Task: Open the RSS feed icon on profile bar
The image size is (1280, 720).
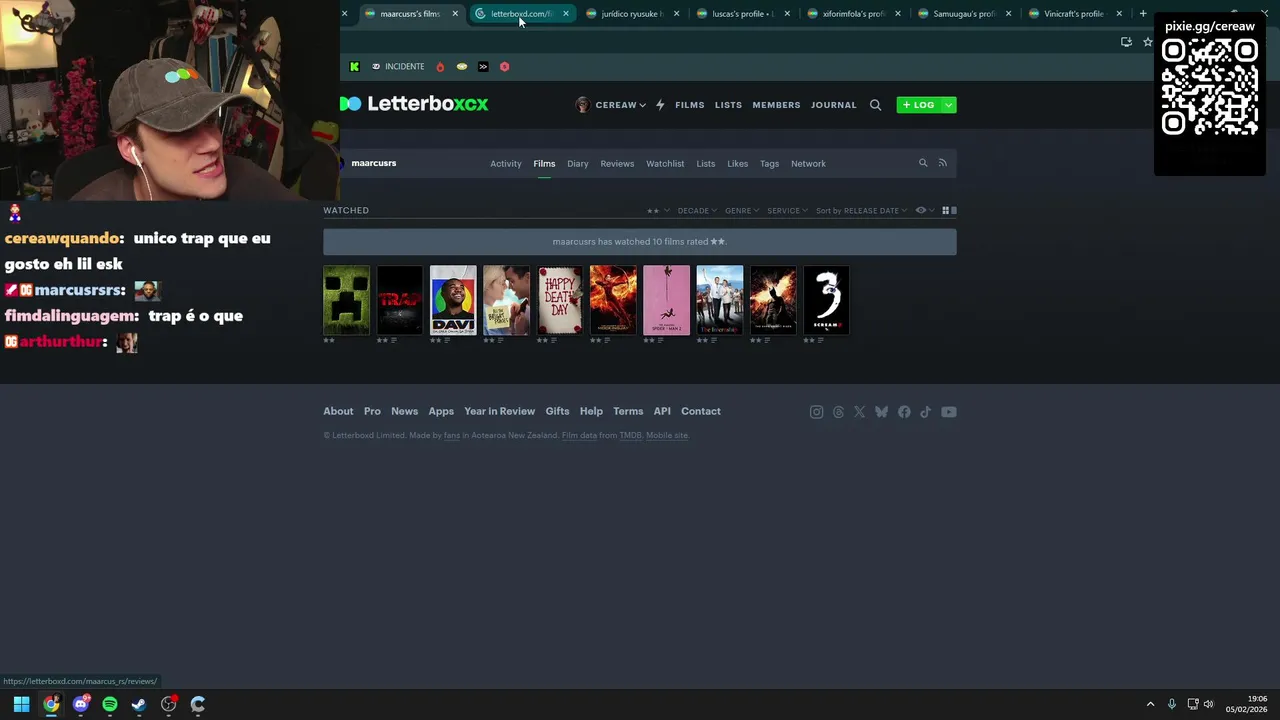Action: click(x=942, y=163)
